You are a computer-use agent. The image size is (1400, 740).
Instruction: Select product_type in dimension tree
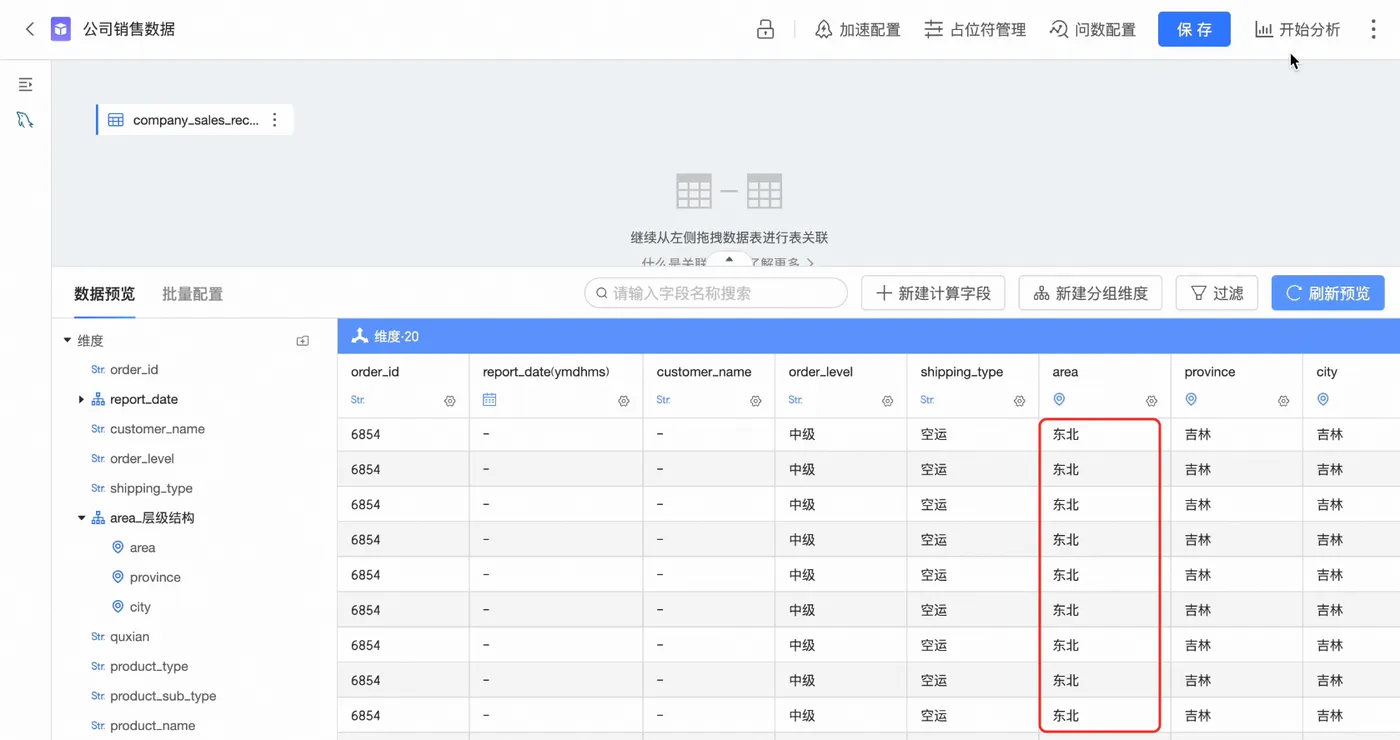(149, 667)
